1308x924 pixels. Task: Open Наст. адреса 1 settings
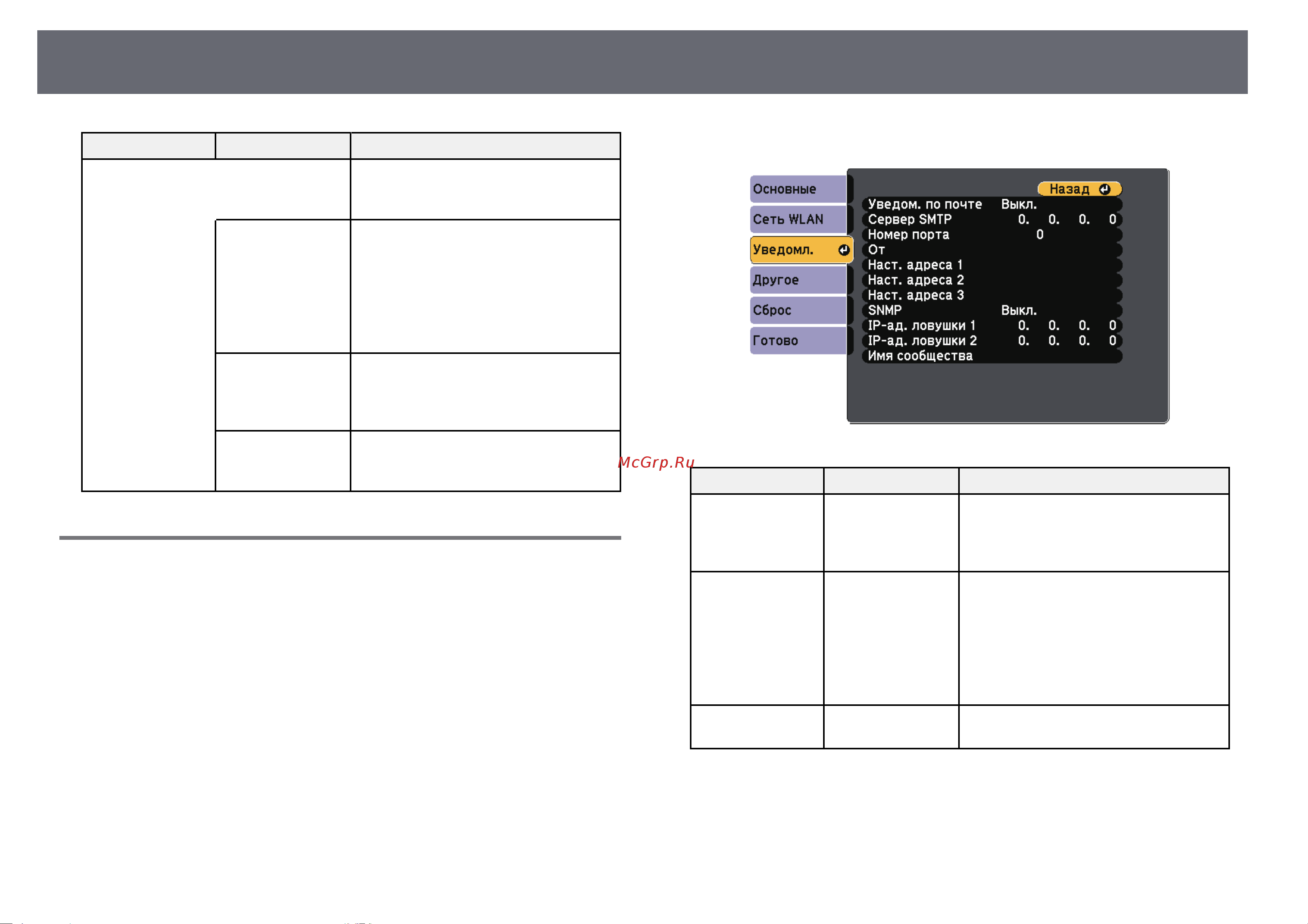point(992,265)
